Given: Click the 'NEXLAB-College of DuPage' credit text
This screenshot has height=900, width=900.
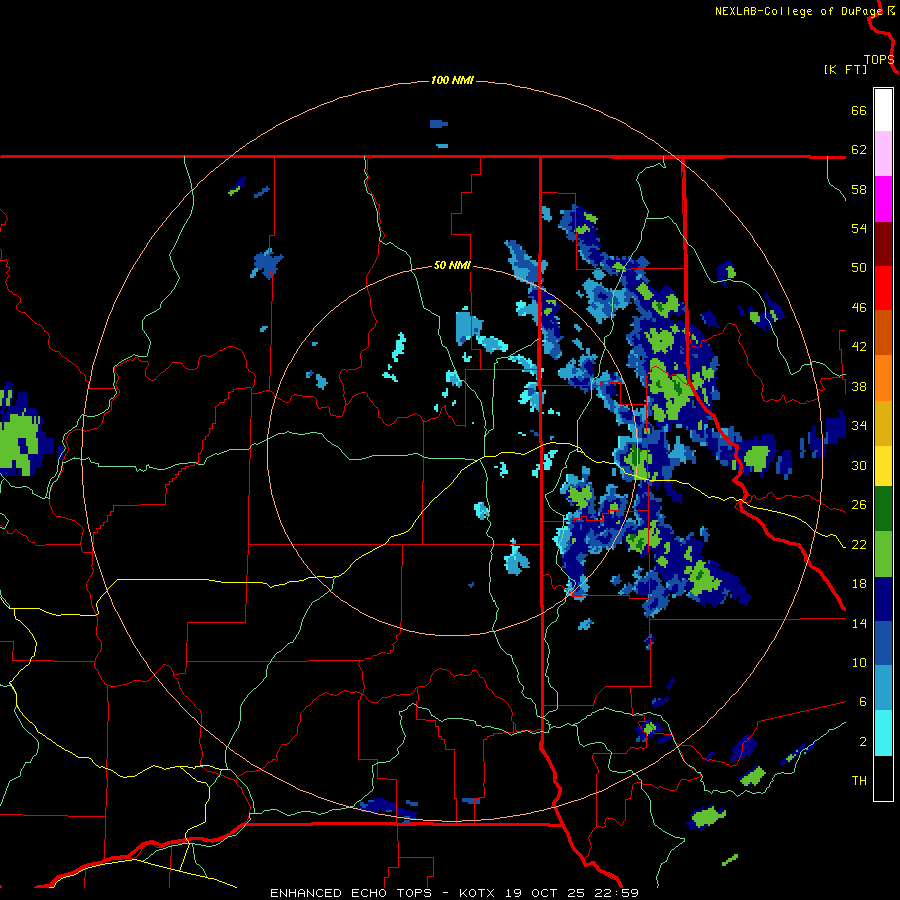Looking at the screenshot, I should coord(798,11).
